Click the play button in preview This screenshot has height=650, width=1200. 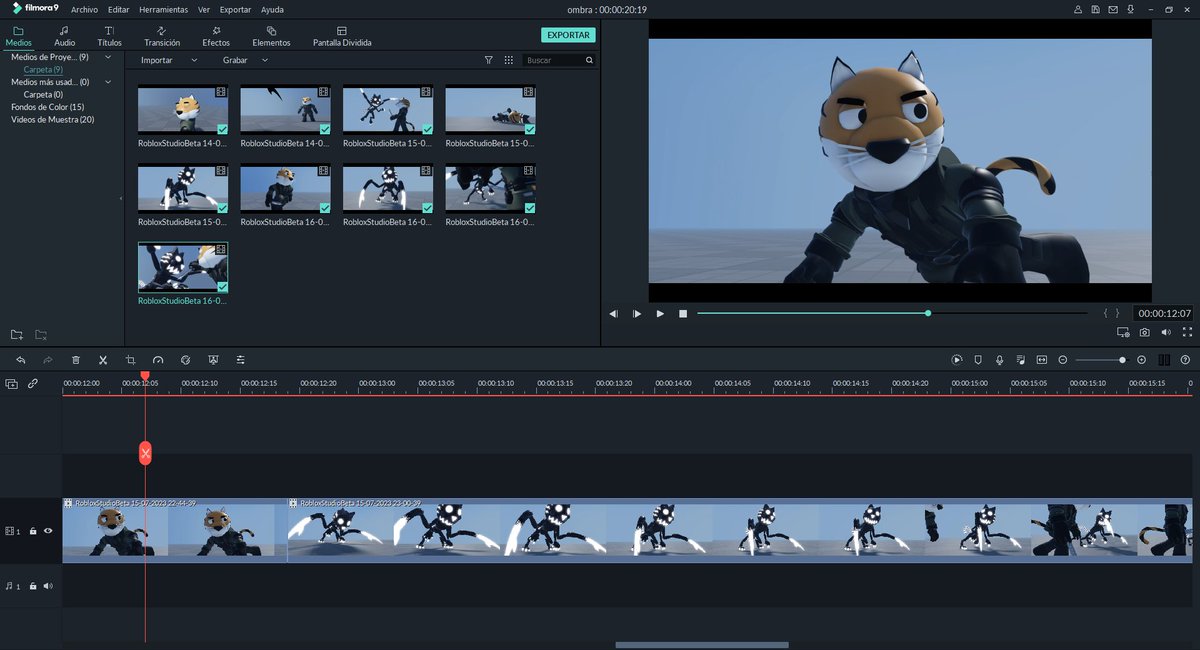660,313
